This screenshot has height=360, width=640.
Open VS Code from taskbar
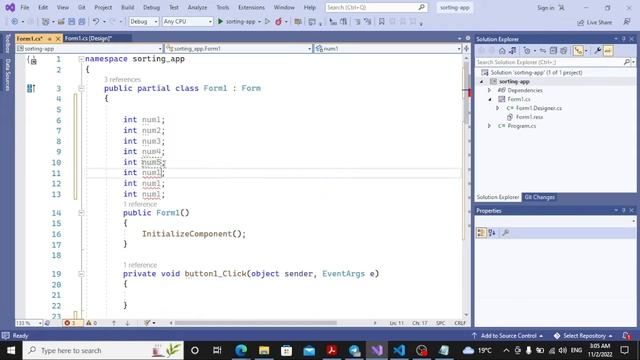click(x=399, y=351)
